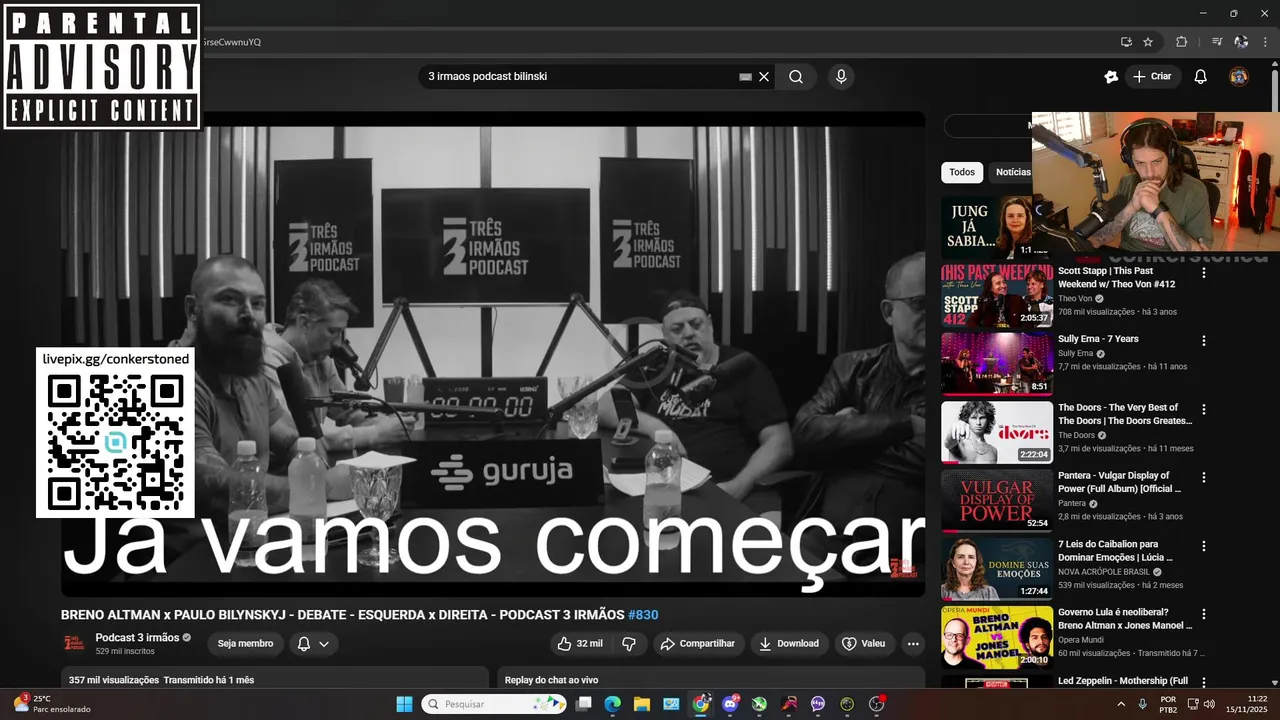Open Discord from the taskbar
This screenshot has width=1280, height=720.
coord(731,704)
